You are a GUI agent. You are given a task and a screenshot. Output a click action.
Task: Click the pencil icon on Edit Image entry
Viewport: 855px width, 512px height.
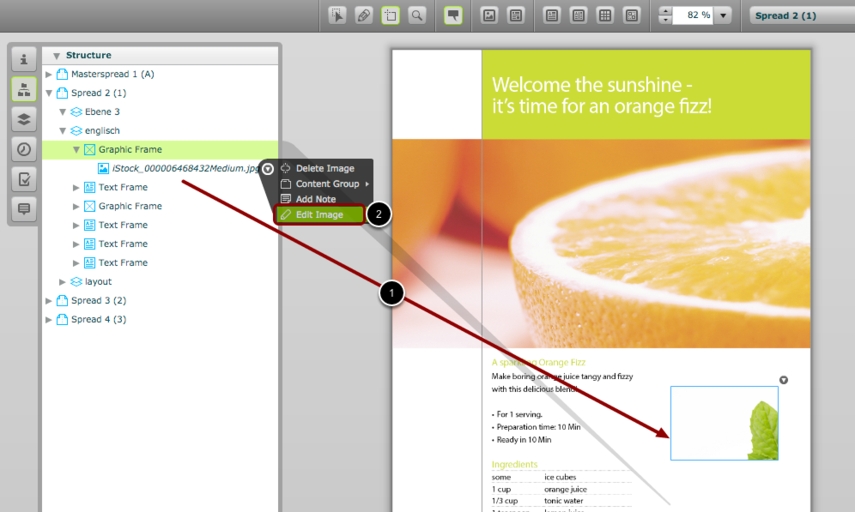pyautogui.click(x=286, y=215)
